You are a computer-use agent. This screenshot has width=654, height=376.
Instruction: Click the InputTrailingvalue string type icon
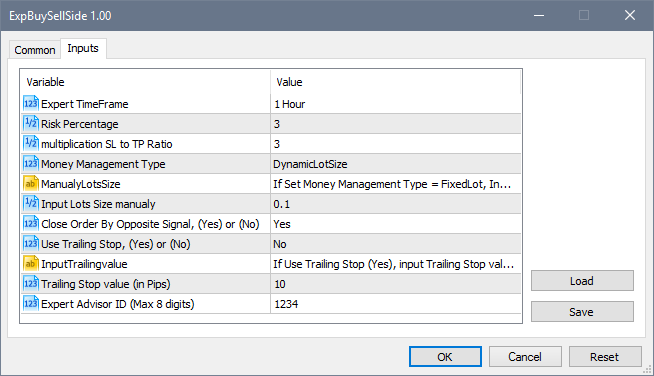tap(31, 264)
